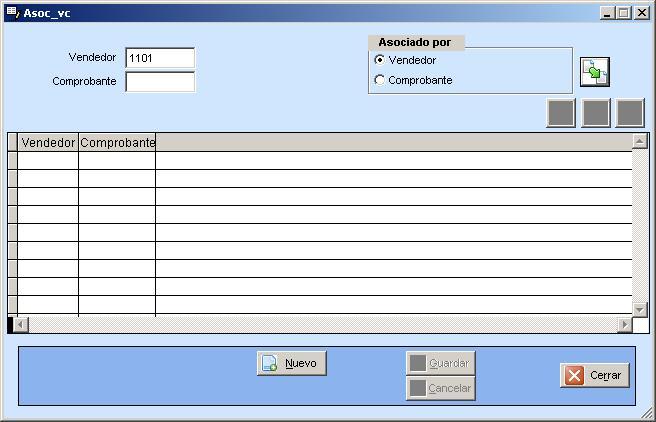The height and width of the screenshot is (422, 656).
Task: Focus the Vendedor field containing 1101
Action: [x=160, y=58]
